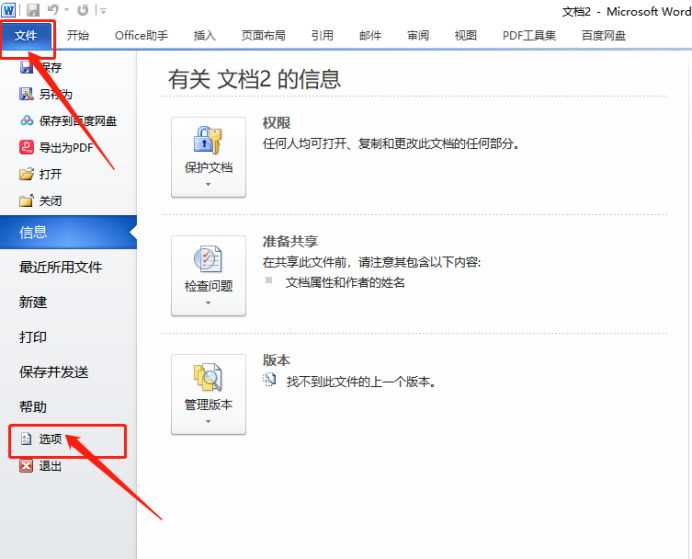Choose 关闭 menu entry text
The height and width of the screenshot is (559, 692).
click(x=50, y=201)
